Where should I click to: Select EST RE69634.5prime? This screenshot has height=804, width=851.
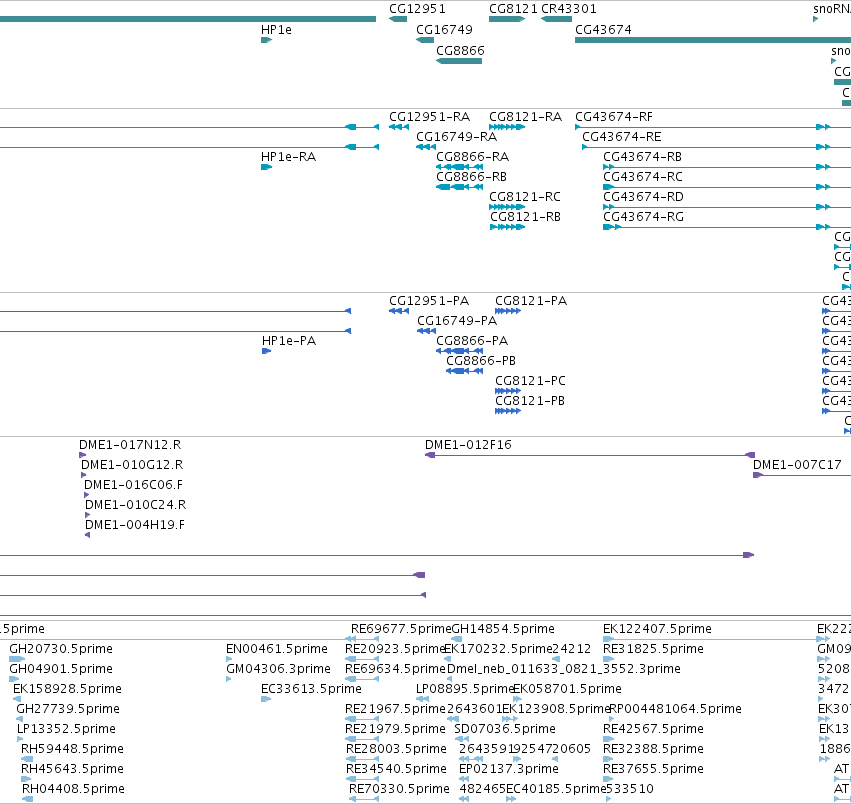pyautogui.click(x=395, y=669)
